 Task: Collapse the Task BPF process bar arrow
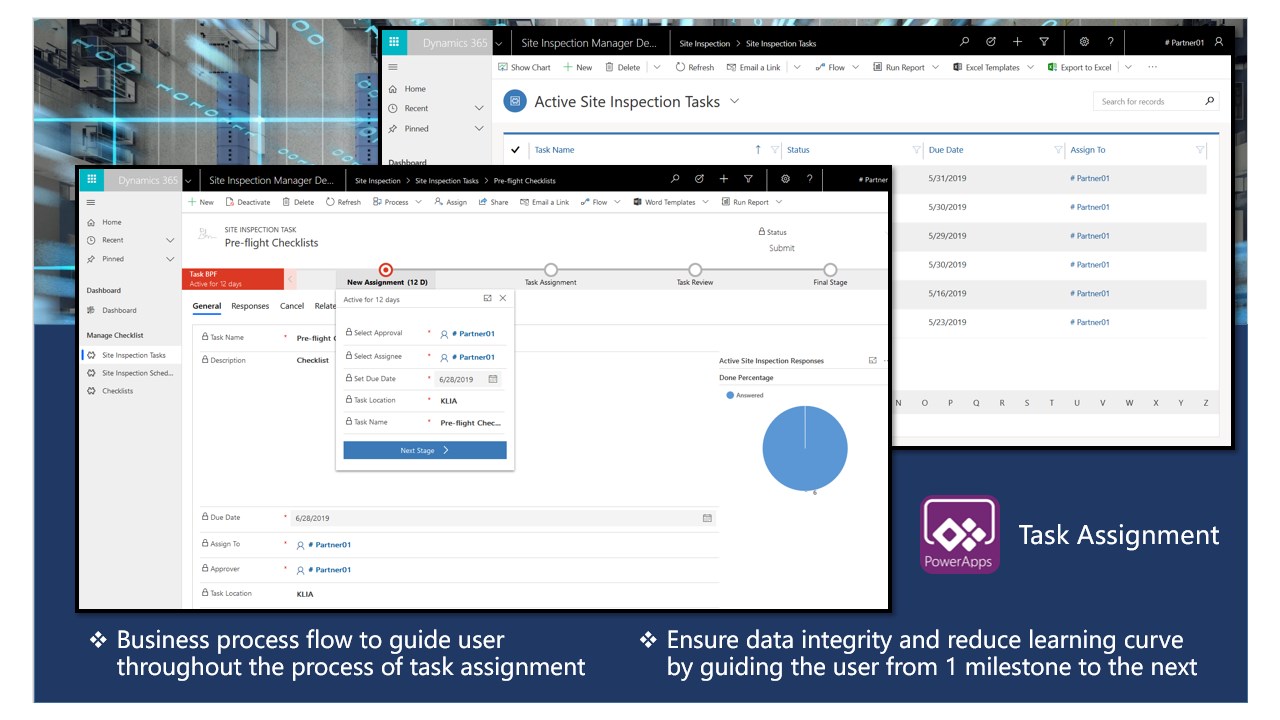point(291,280)
